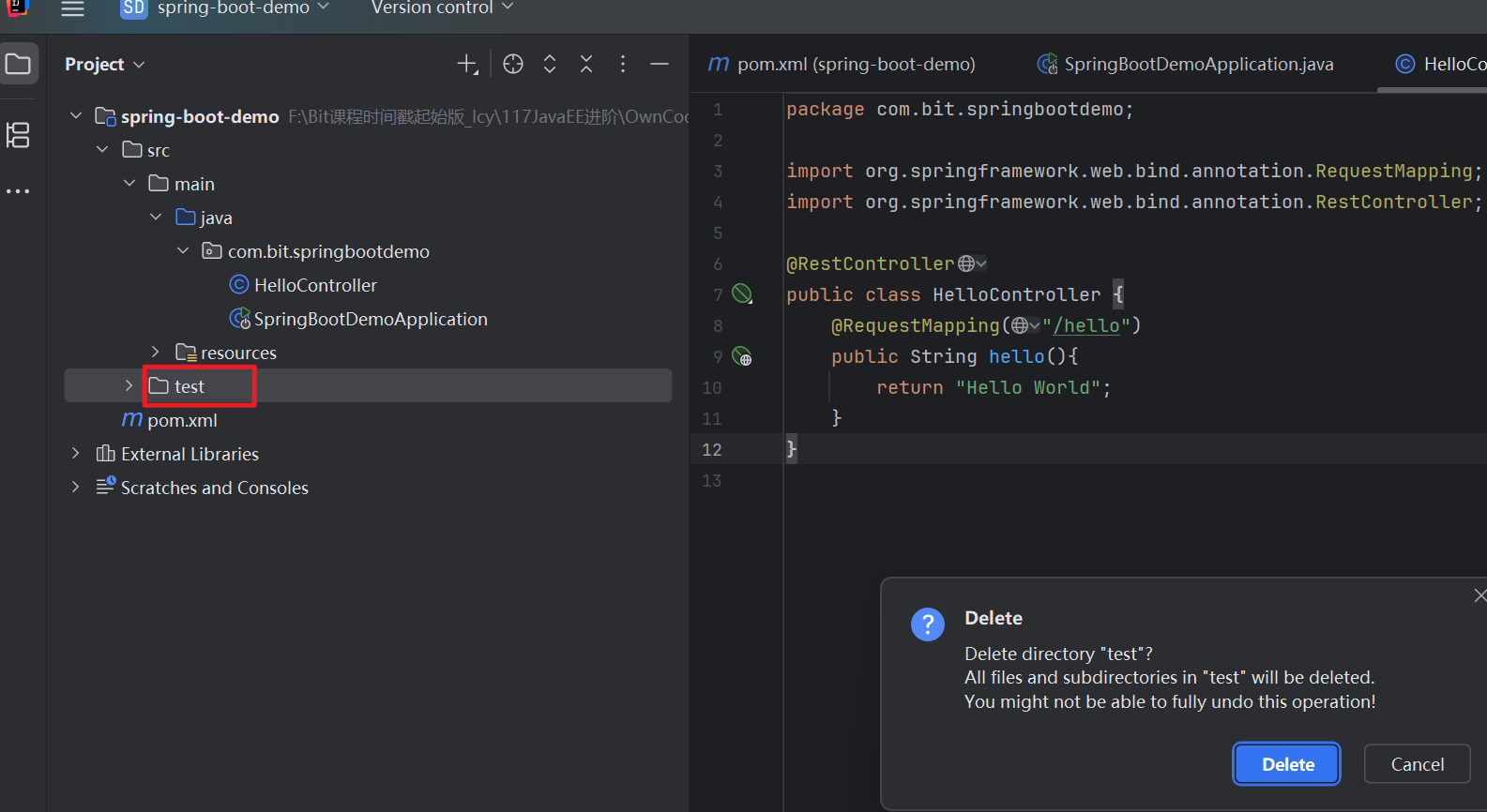This screenshot has width=1487, height=812.
Task: Click the IntelliJ IDEA logo icon
Action: (17, 8)
